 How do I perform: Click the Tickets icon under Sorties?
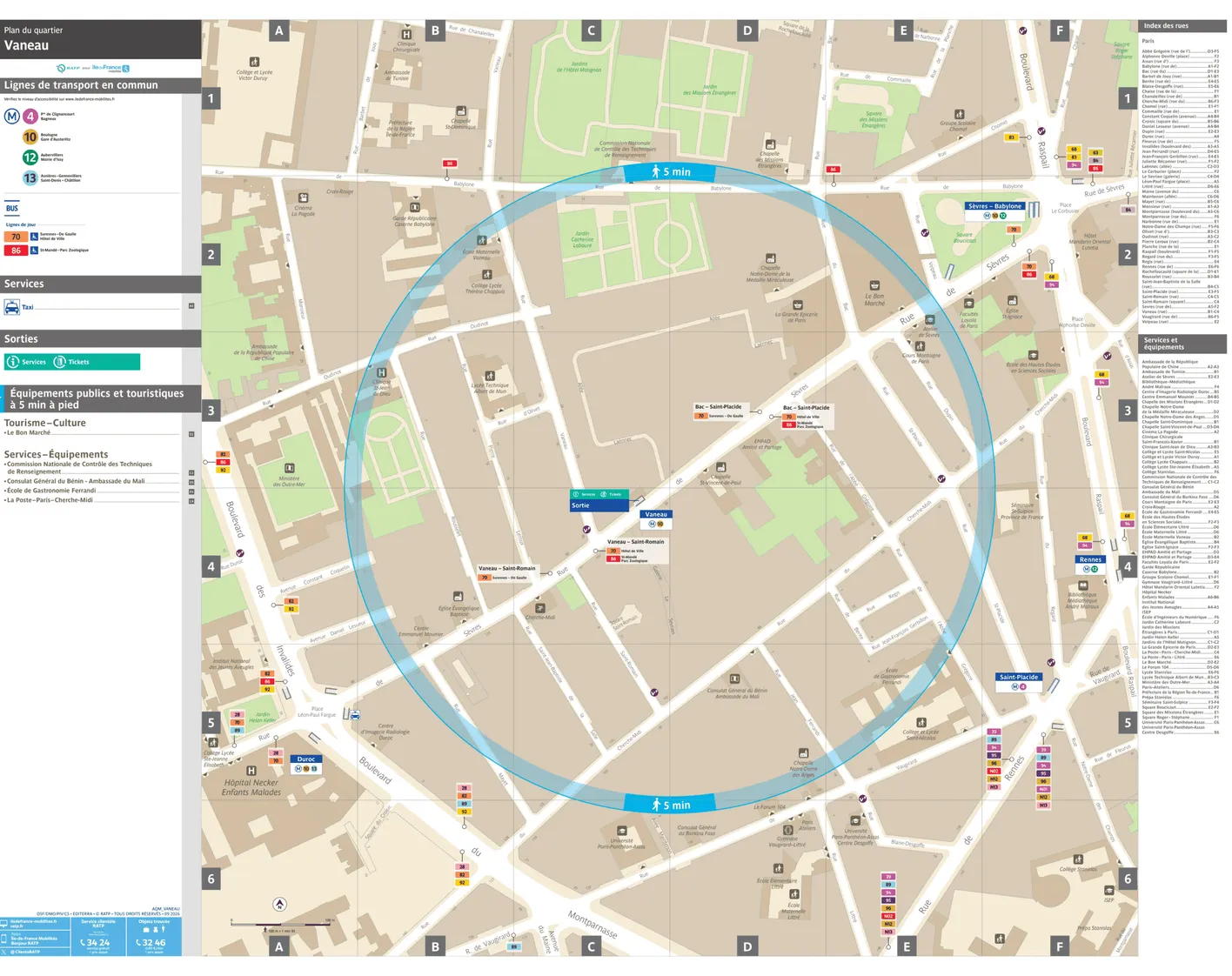pos(59,362)
